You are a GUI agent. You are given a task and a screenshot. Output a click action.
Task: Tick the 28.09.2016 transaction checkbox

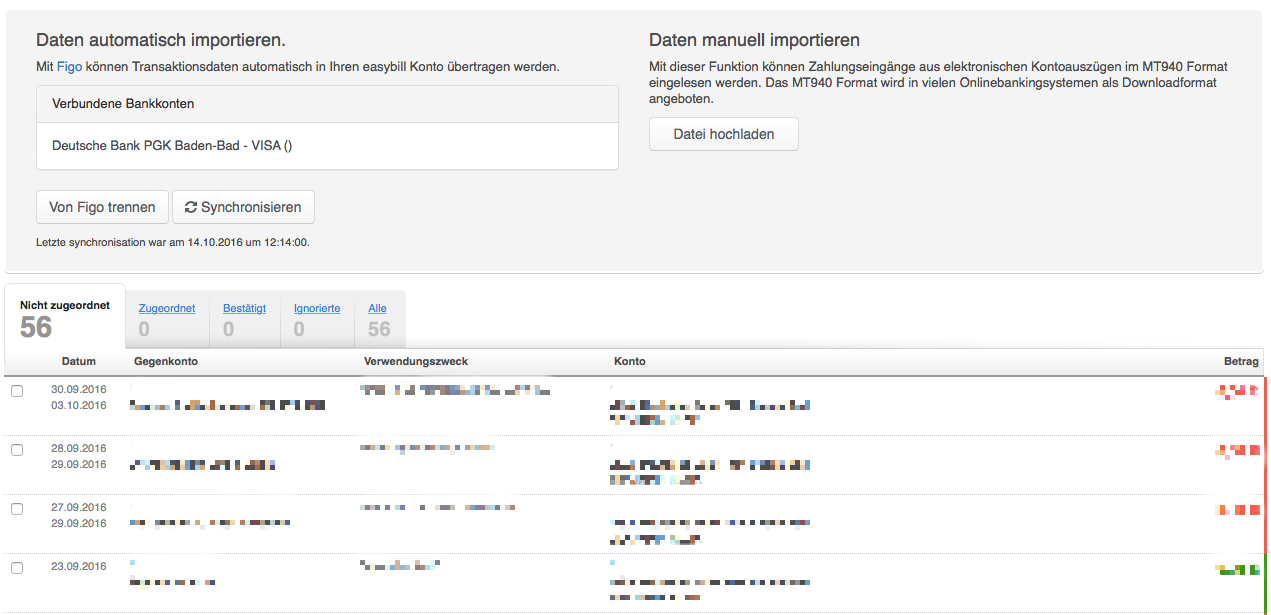[x=17, y=450]
